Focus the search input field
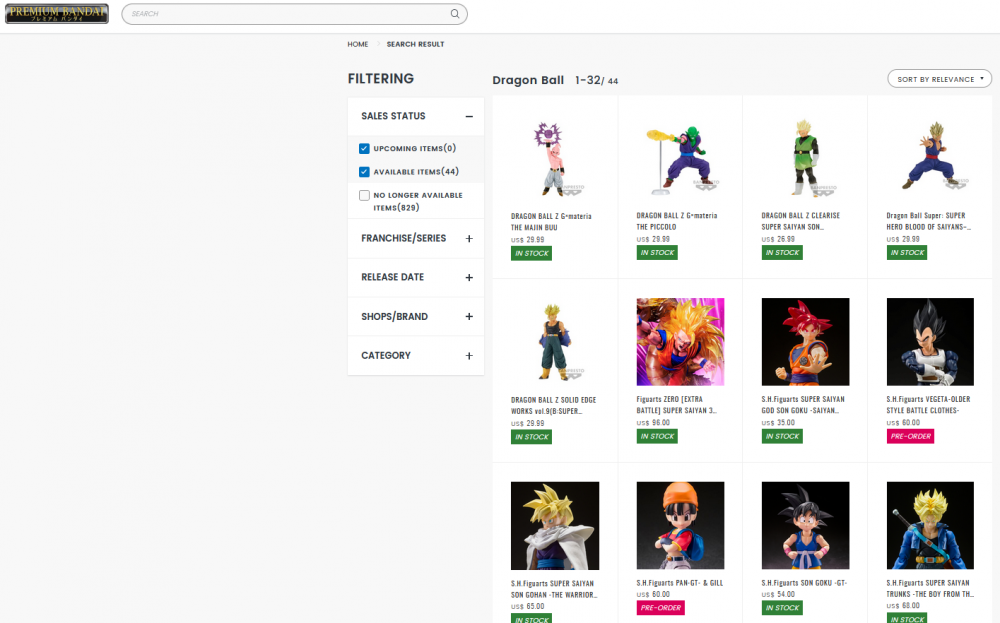Image resolution: width=1000 pixels, height=623 pixels. coord(294,14)
